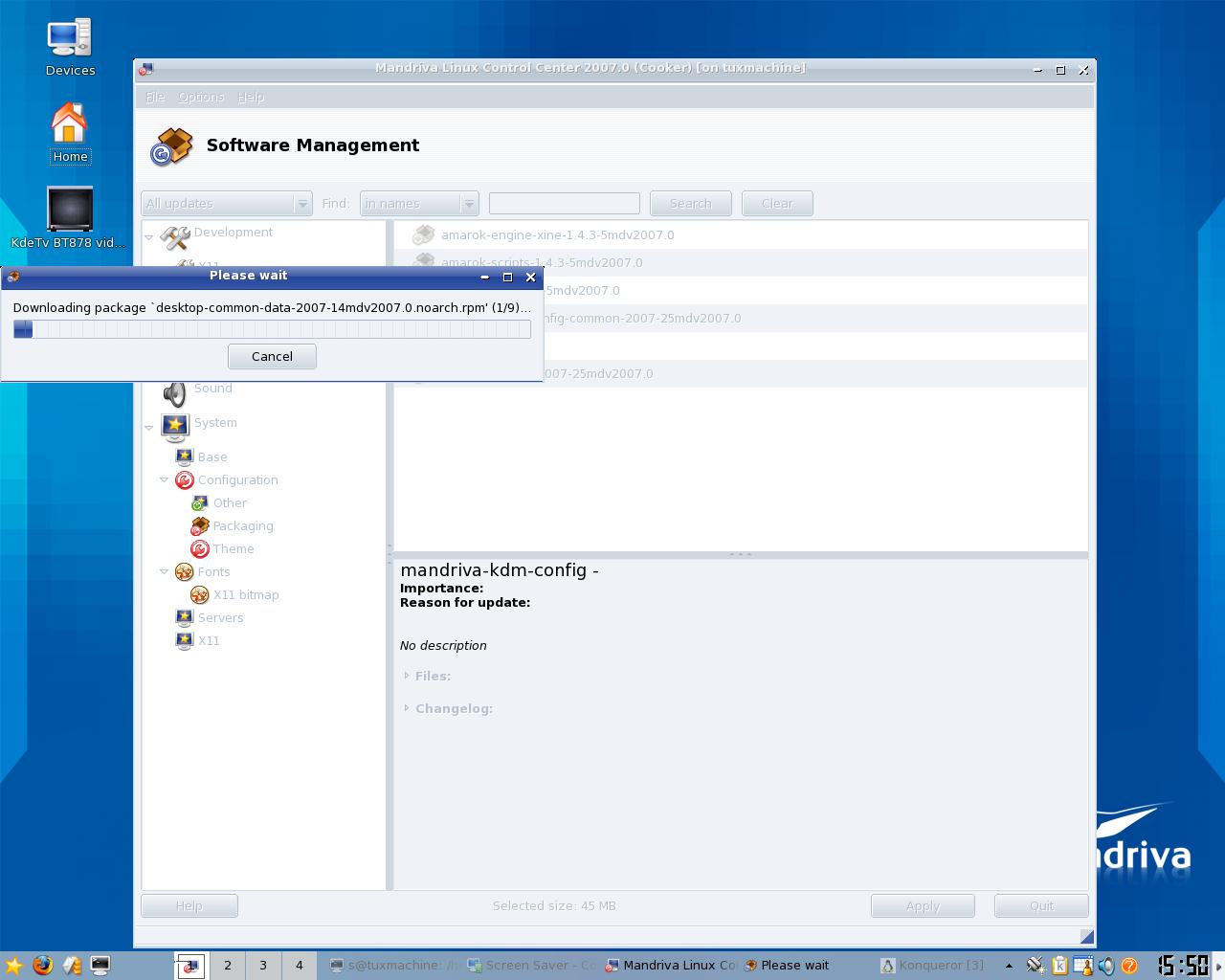This screenshot has height=980, width=1225.
Task: Select the Theme subcategory icon
Action: click(199, 548)
